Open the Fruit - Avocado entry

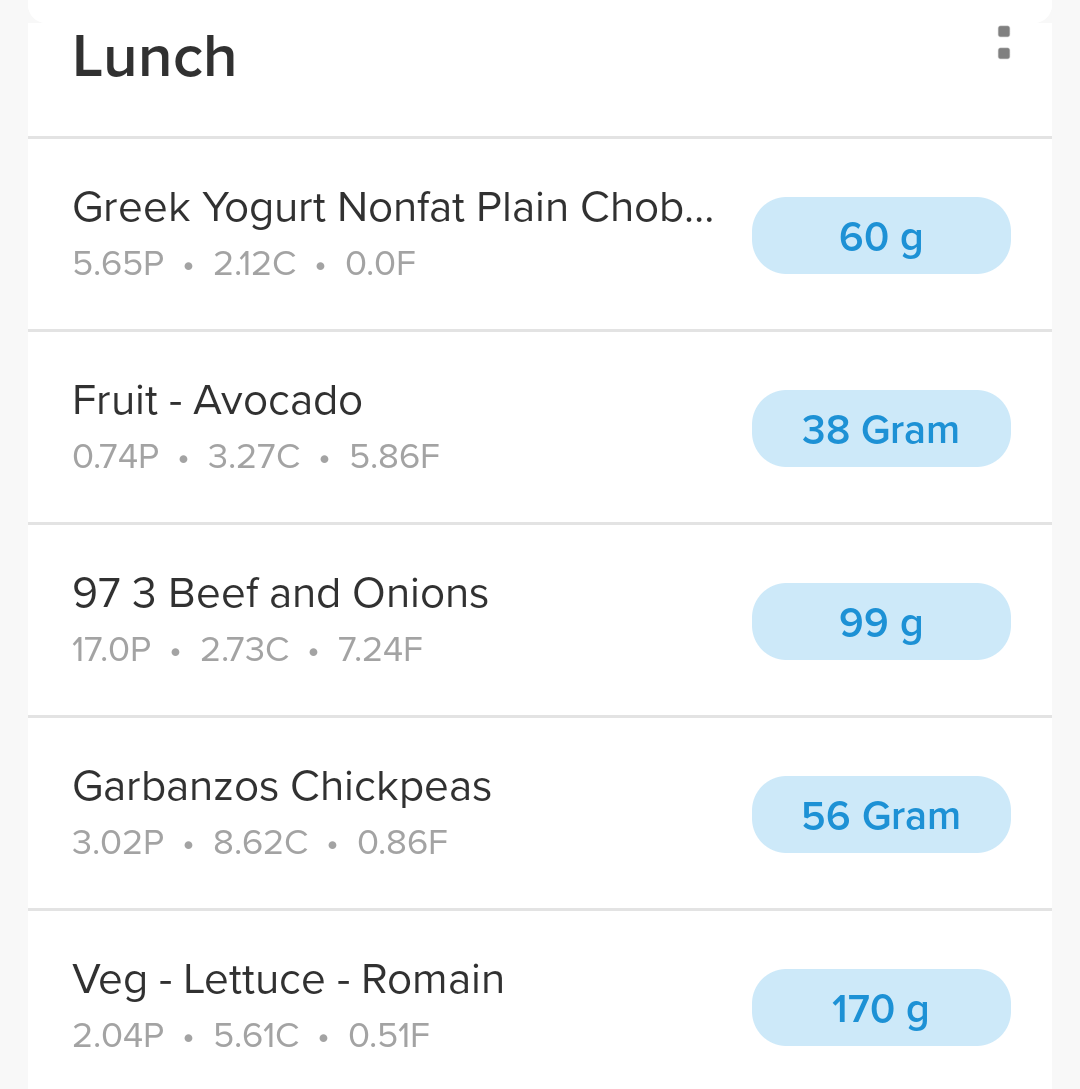(218, 401)
